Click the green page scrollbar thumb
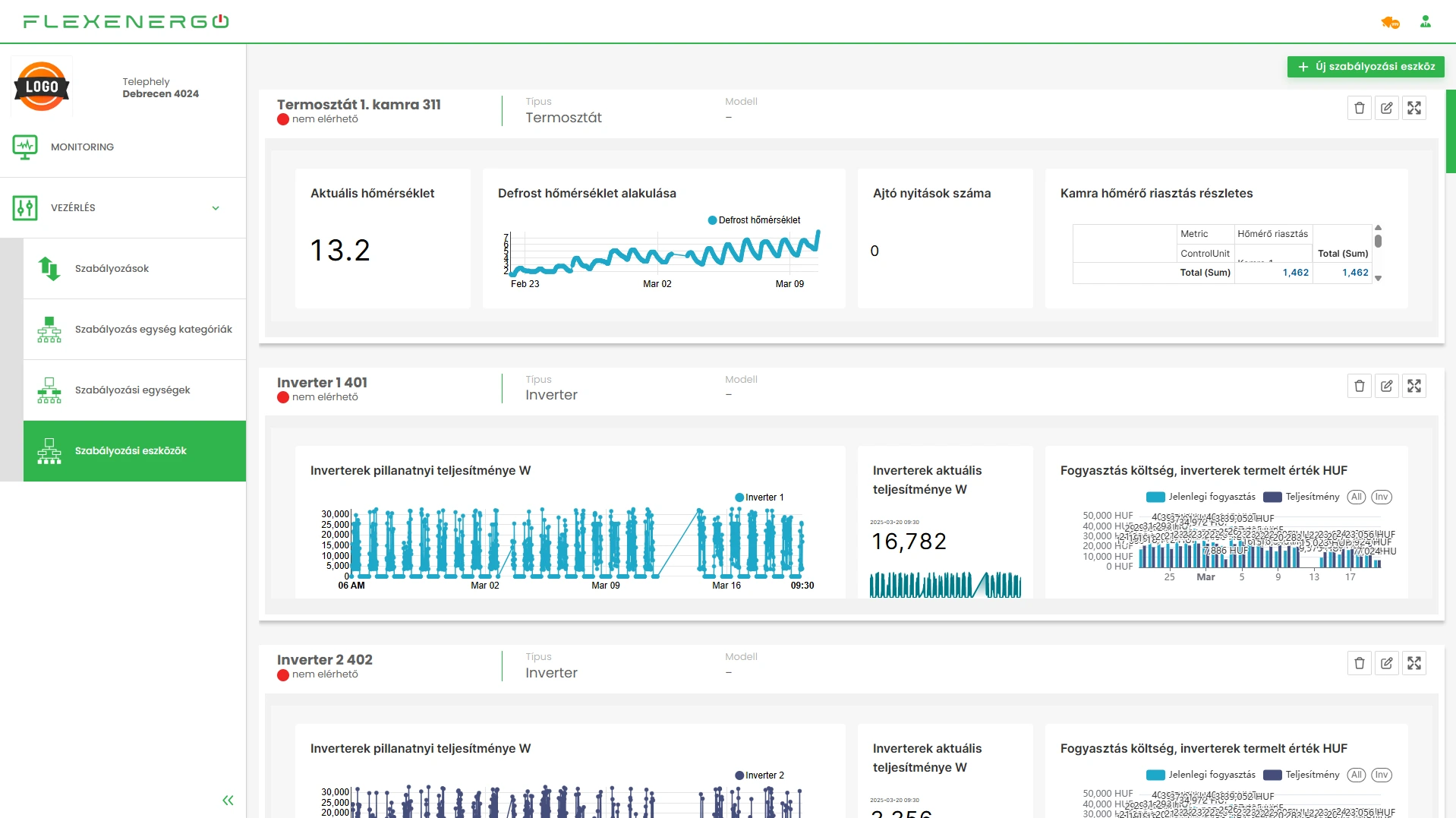Screen dimensions: 1456x818 coord(1450,131)
